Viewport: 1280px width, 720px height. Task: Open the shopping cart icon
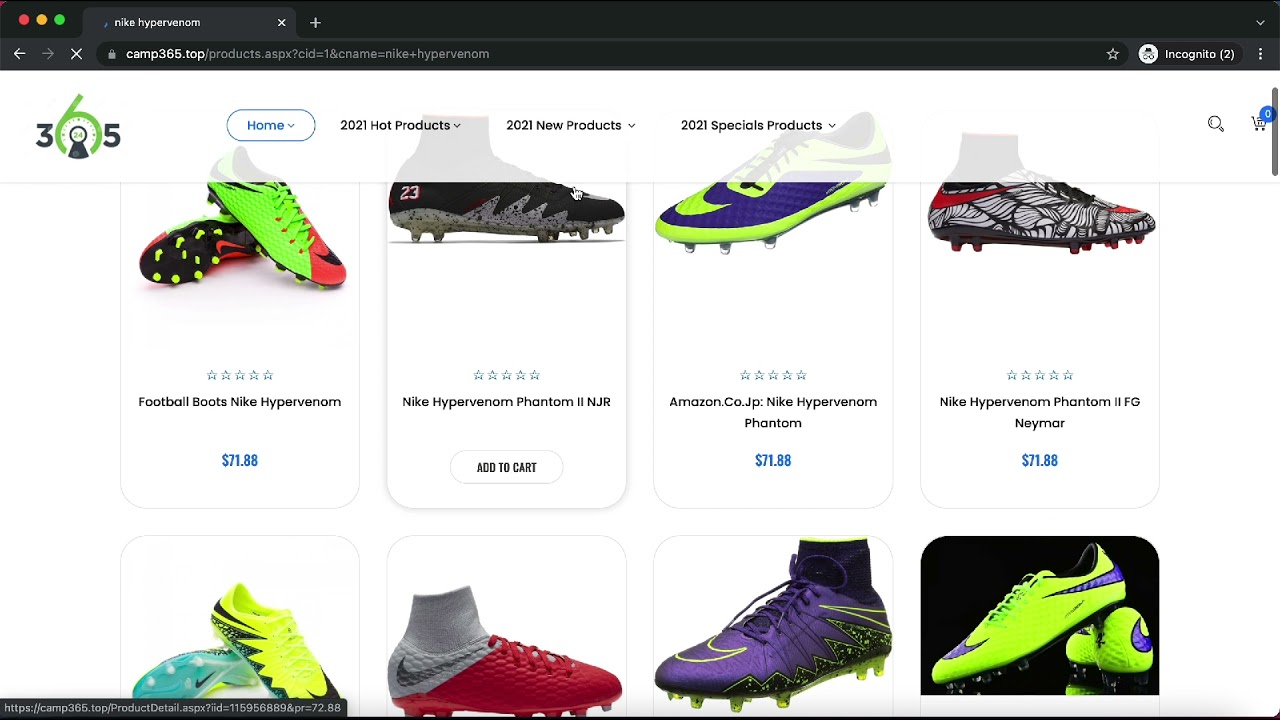point(1258,124)
